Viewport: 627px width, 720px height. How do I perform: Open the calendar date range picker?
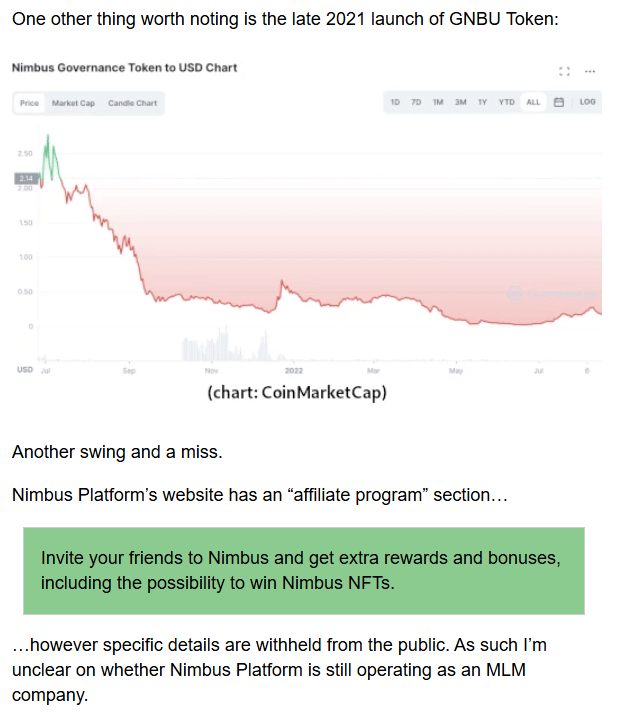559,102
